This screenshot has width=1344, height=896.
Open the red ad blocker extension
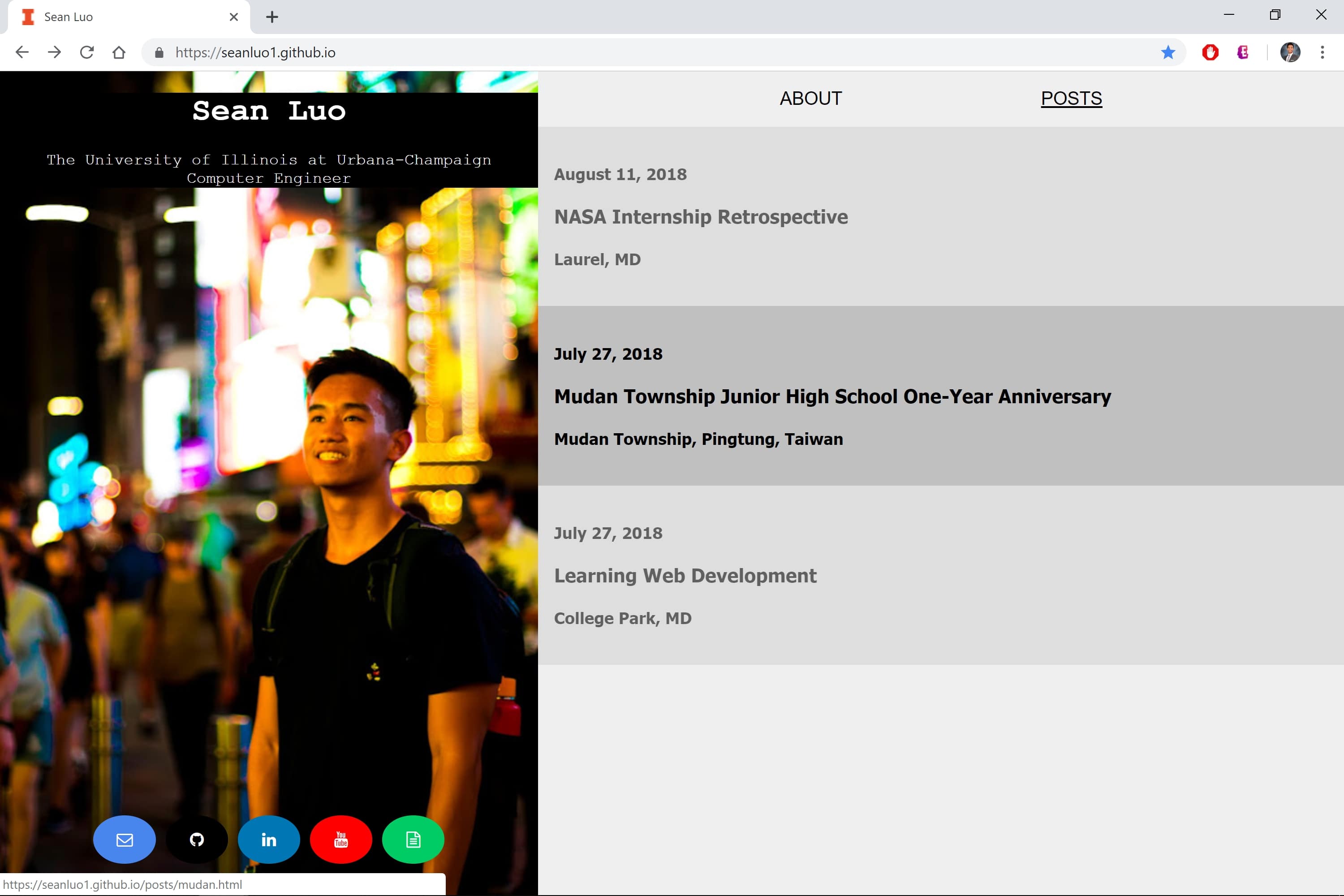click(1210, 52)
